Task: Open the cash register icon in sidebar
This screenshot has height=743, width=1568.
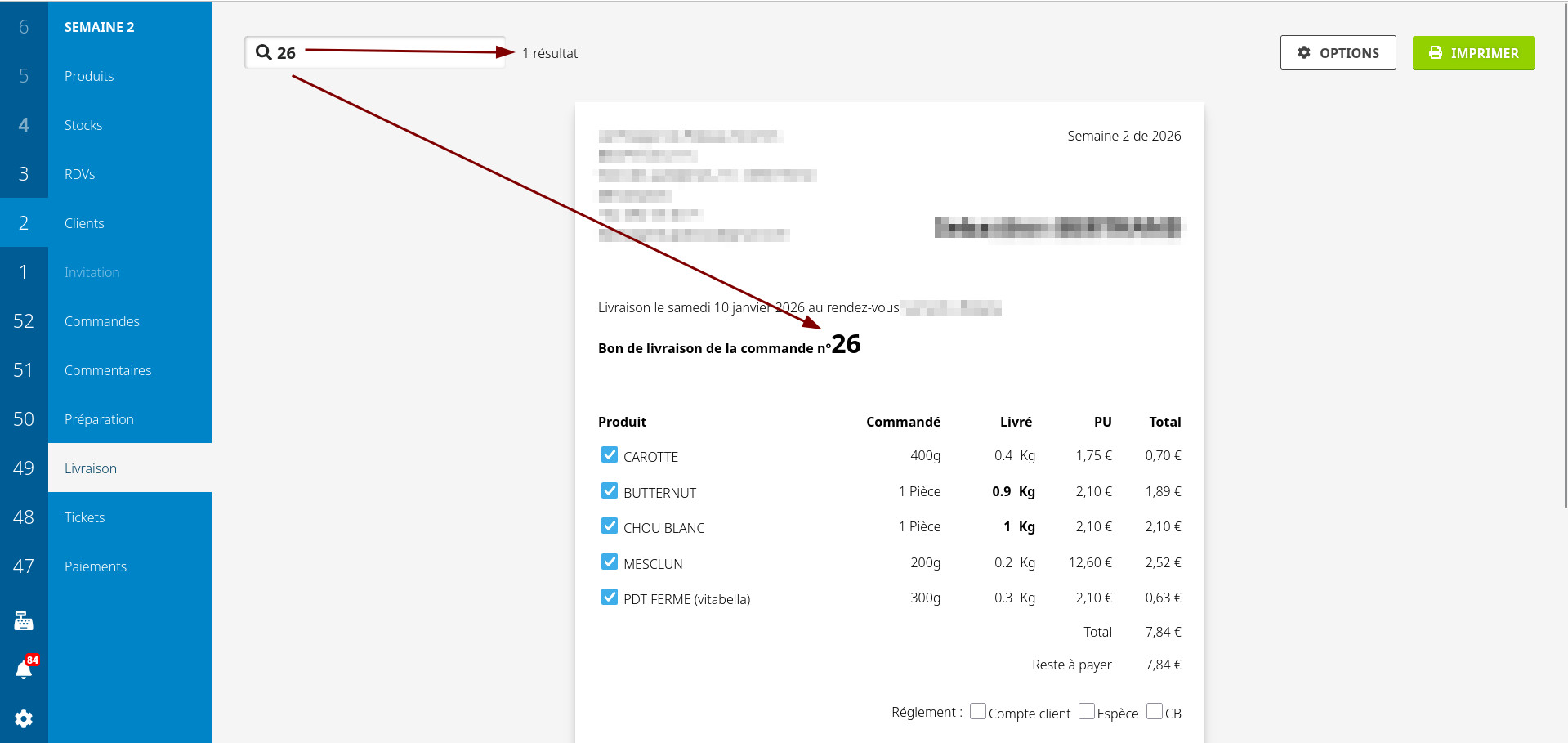Action: click(x=24, y=621)
